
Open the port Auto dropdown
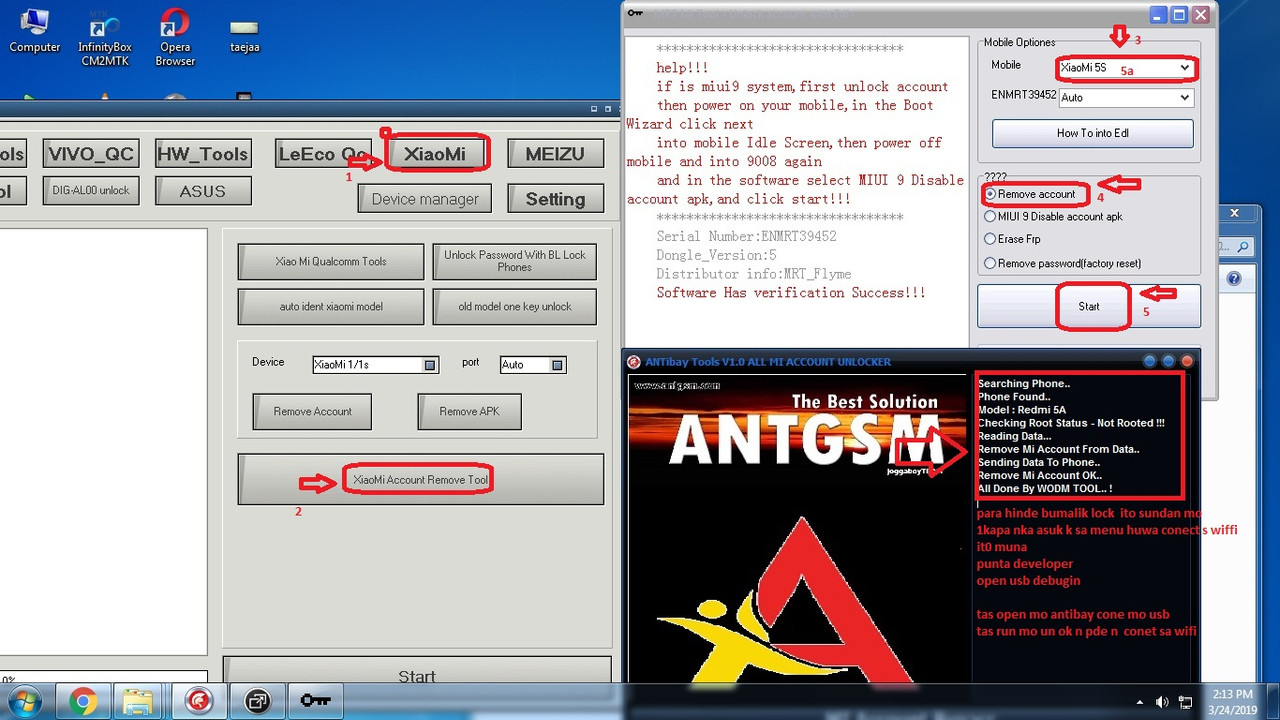point(533,365)
